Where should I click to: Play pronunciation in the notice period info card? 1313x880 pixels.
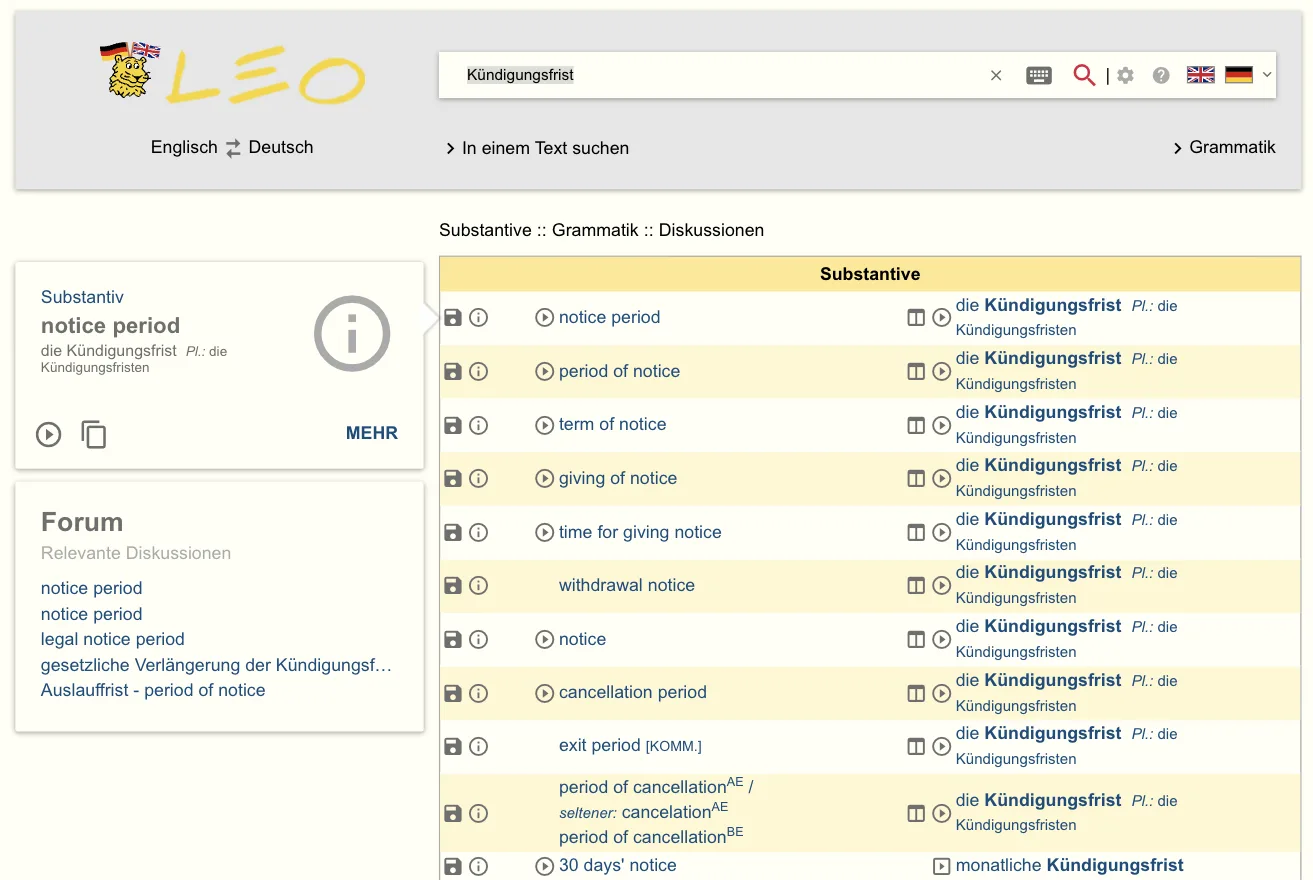tap(48, 434)
